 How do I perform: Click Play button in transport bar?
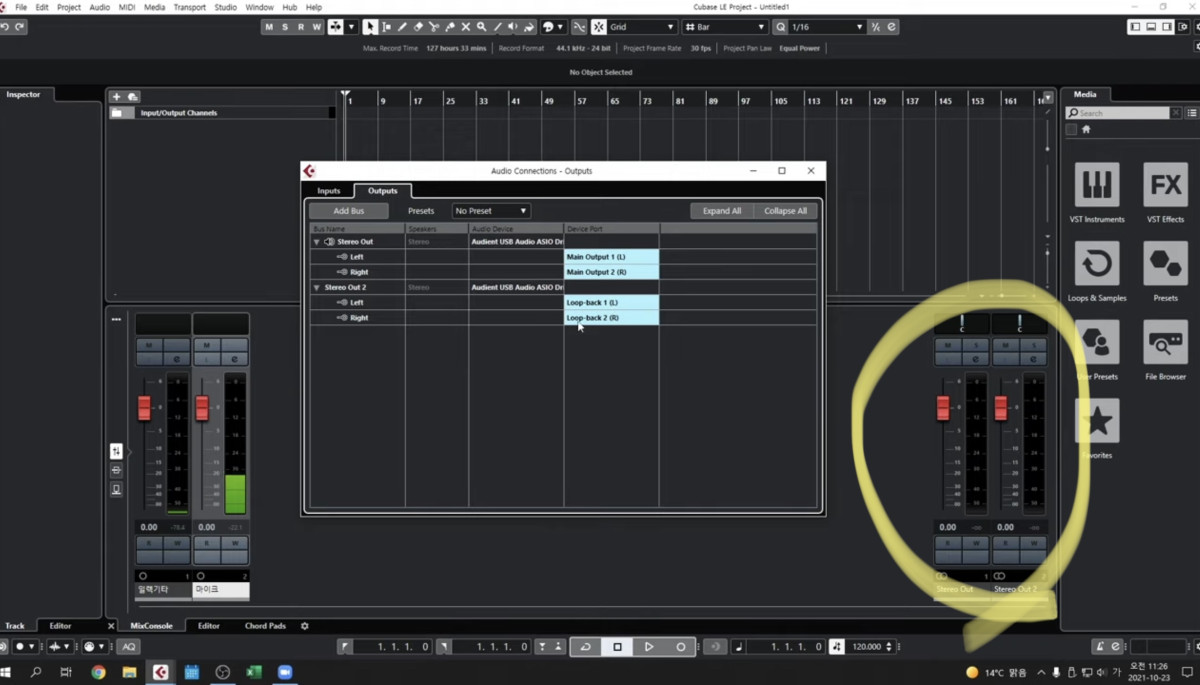(649, 647)
